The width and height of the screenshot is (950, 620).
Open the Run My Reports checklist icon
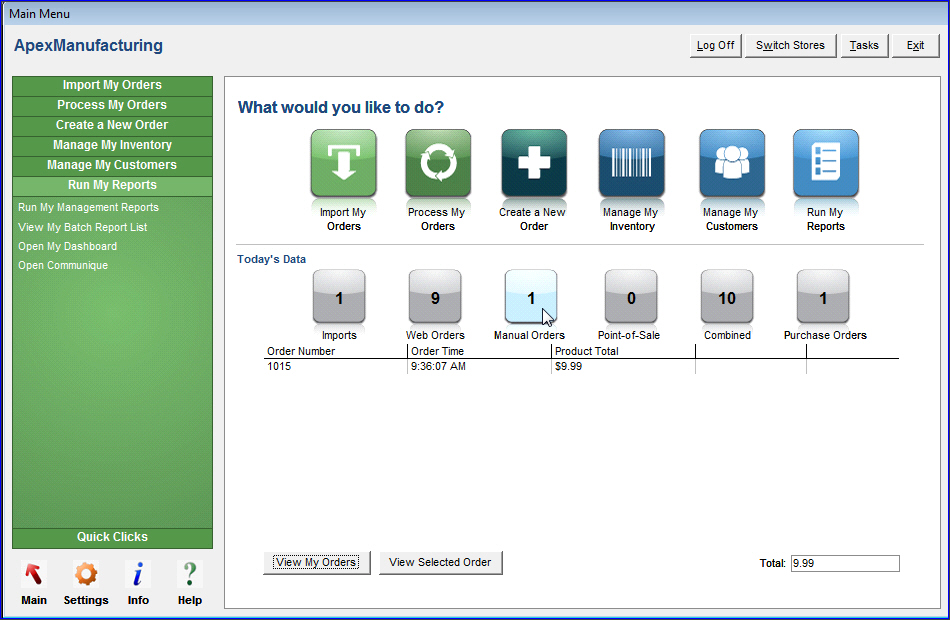tap(825, 163)
